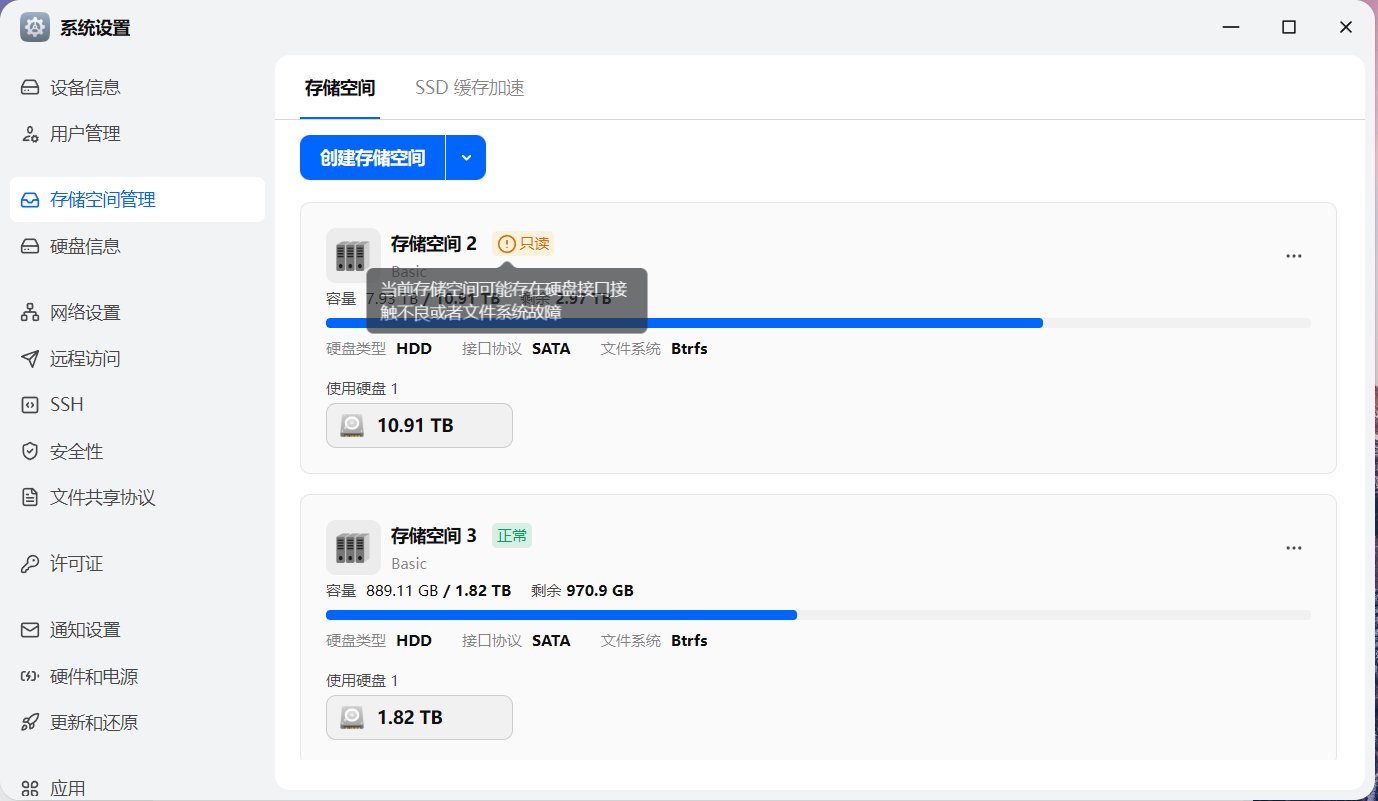Viewport: 1378px width, 801px height.
Task: Open 许可证 key icon
Action: click(30, 564)
